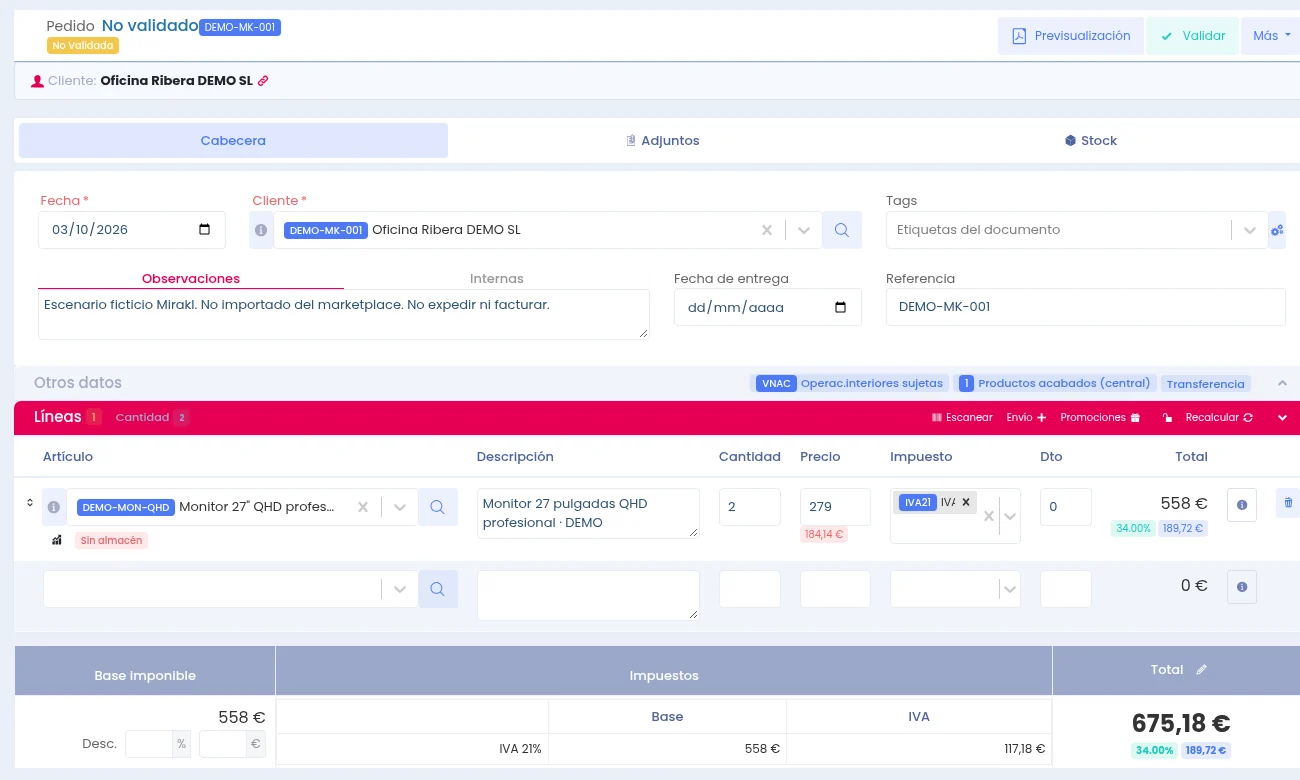Click the link icon next to Oficina Ribera DEMO SL
The width and height of the screenshot is (1300, 780).
point(263,81)
